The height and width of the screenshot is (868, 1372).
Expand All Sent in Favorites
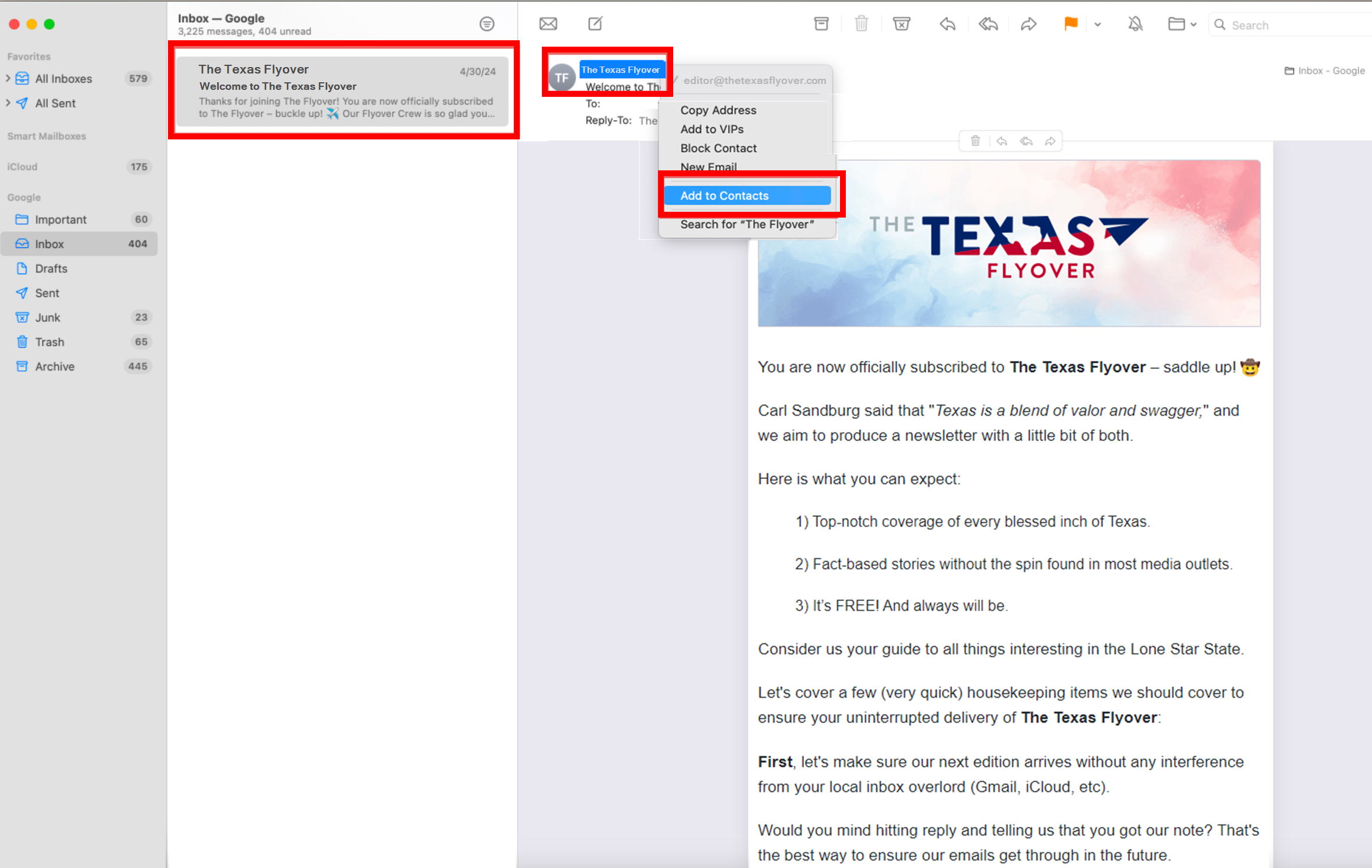click(8, 103)
